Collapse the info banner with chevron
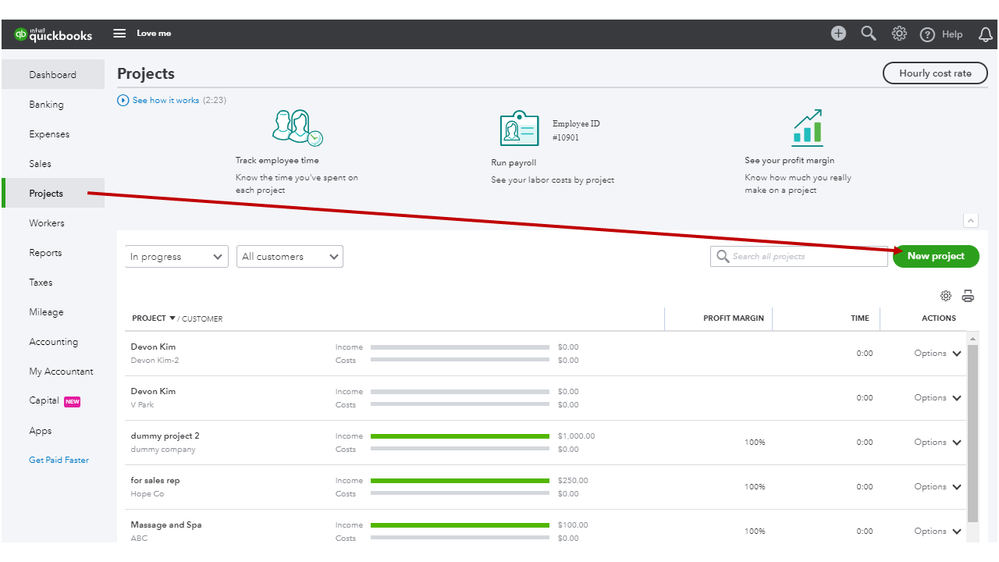 [x=970, y=221]
